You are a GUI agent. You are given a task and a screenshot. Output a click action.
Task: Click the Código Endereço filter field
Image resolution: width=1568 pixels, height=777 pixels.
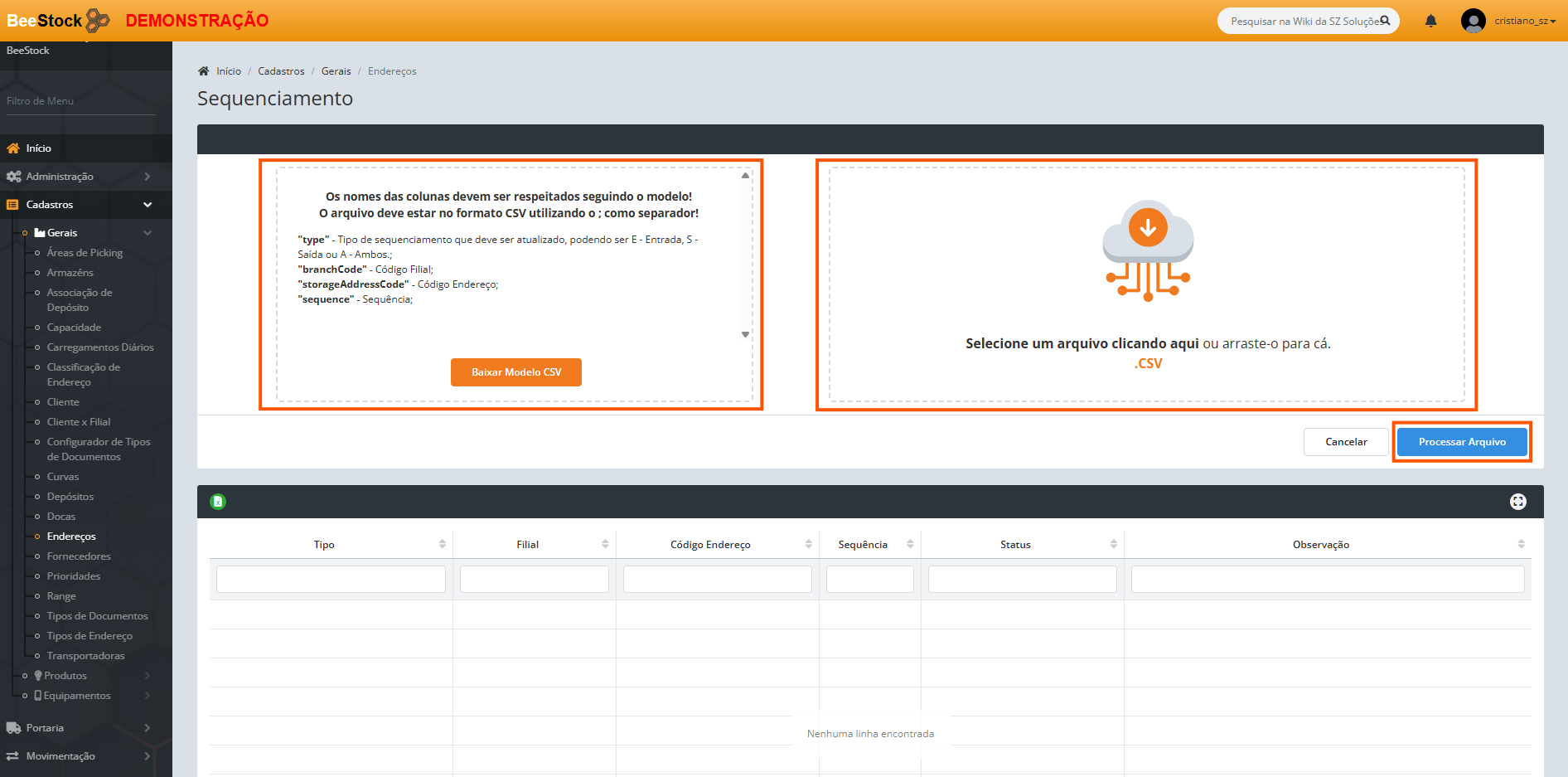coord(717,580)
